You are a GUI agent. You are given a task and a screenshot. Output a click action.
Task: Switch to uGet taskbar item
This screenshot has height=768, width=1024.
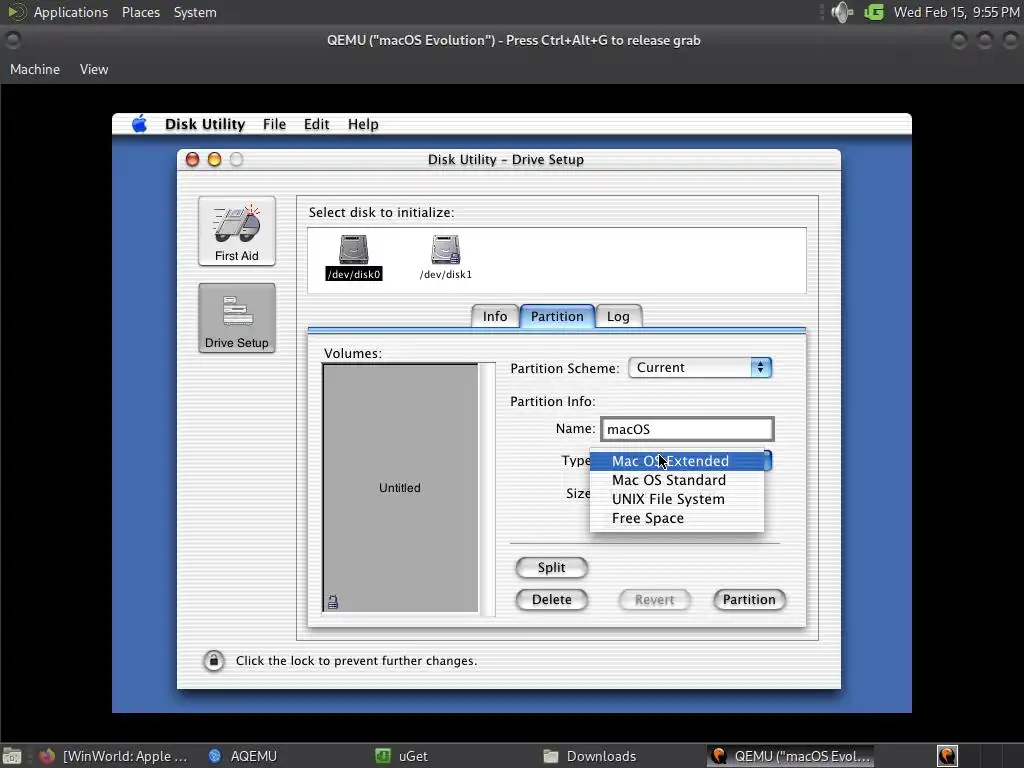tap(402, 756)
